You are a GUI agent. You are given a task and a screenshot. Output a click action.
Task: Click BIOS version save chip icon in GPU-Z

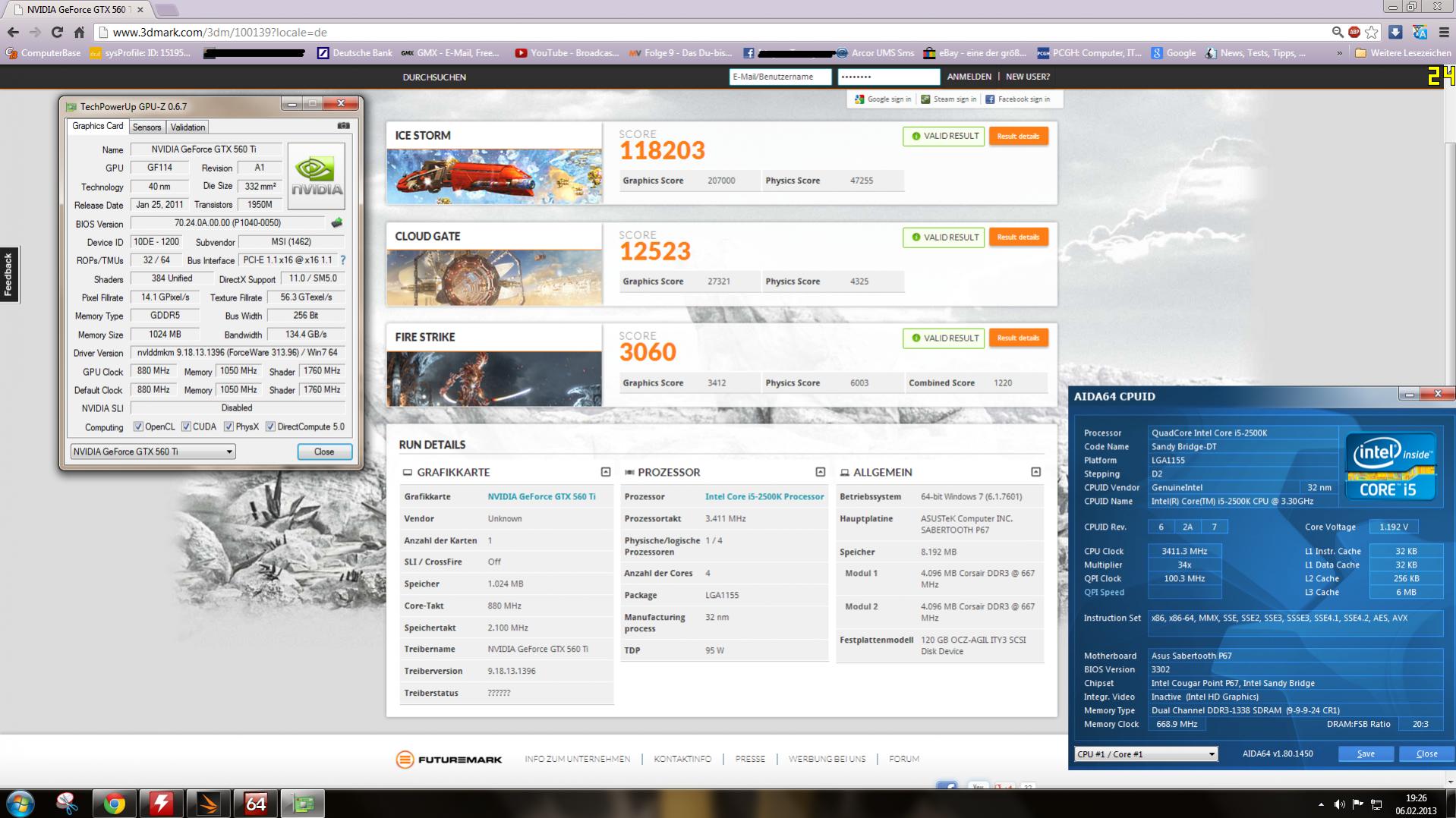[337, 223]
